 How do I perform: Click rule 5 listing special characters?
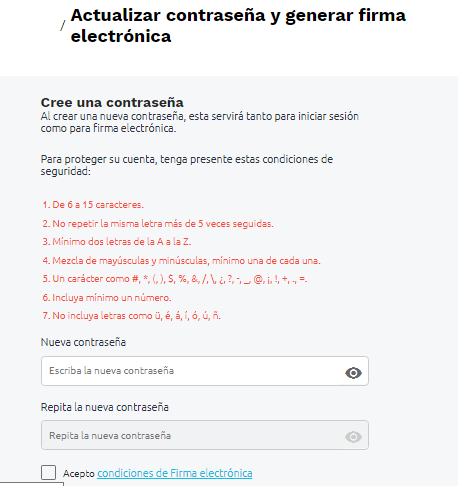coord(175,279)
